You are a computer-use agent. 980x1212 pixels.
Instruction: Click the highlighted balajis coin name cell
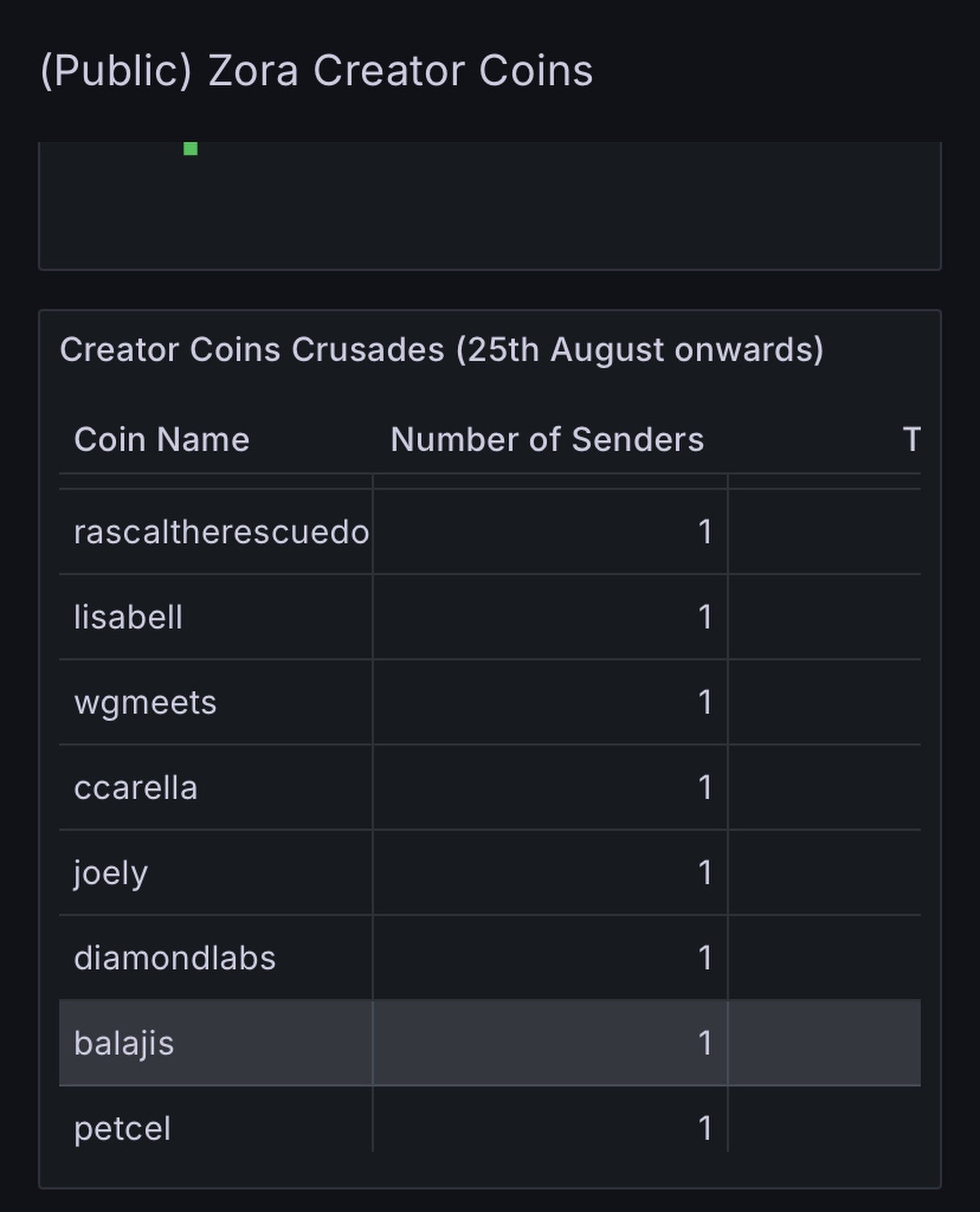click(x=124, y=1044)
